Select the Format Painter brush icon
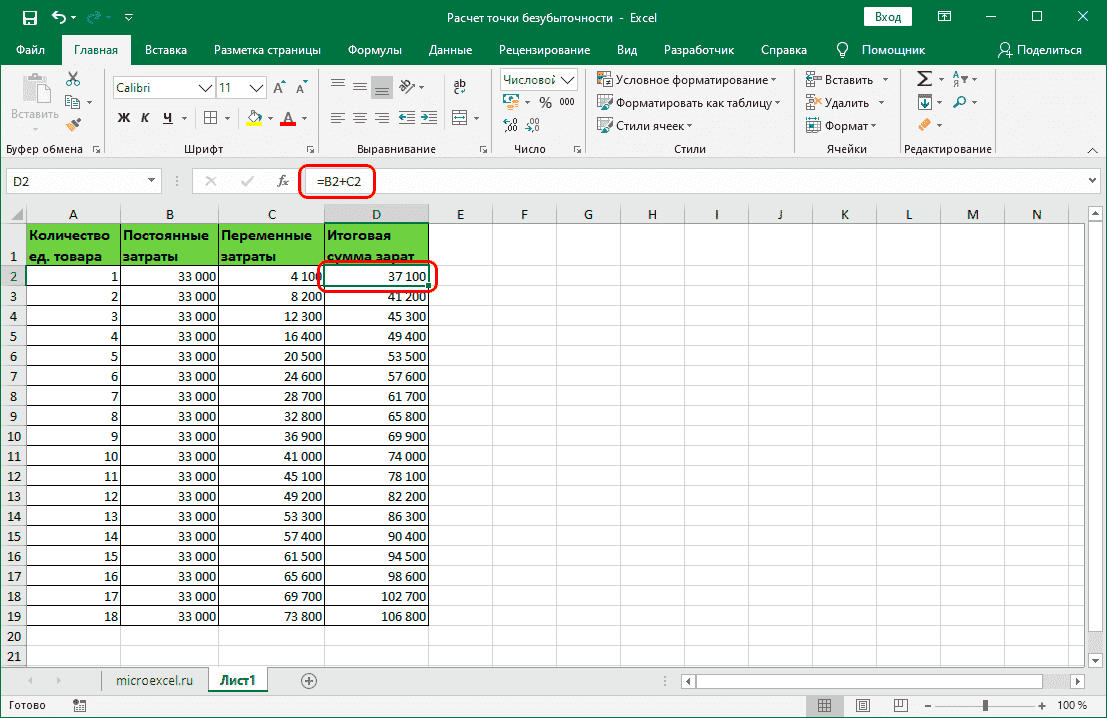Image resolution: width=1107 pixels, height=718 pixels. point(73,124)
